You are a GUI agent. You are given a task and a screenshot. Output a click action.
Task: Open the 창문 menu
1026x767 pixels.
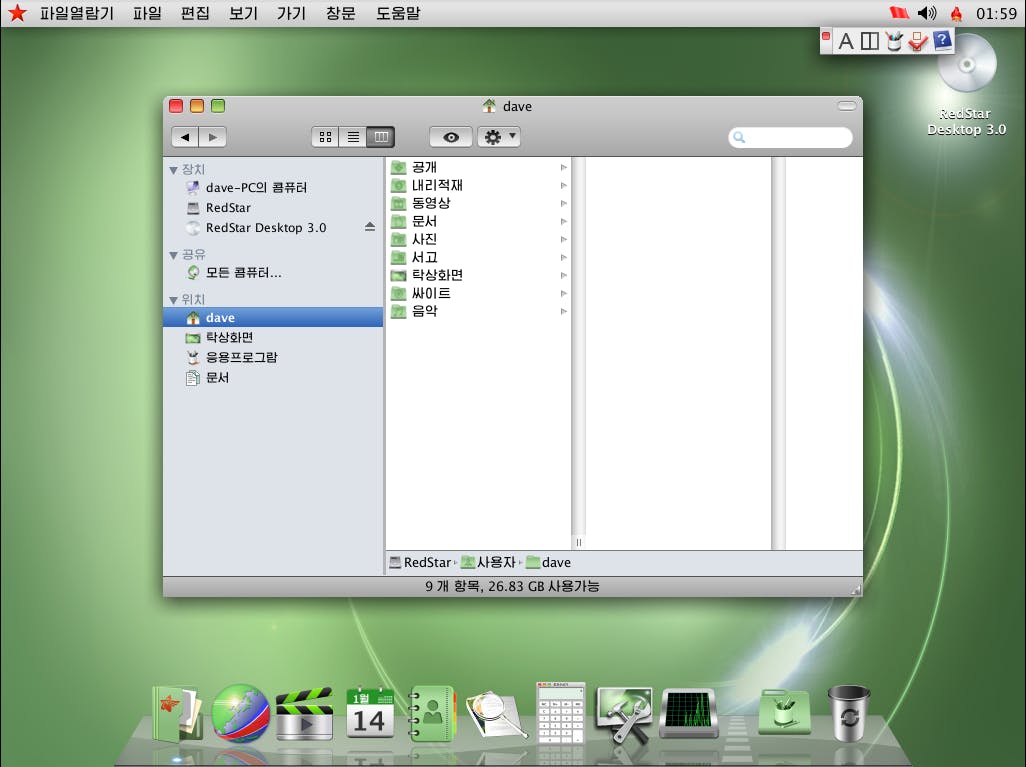(x=340, y=13)
